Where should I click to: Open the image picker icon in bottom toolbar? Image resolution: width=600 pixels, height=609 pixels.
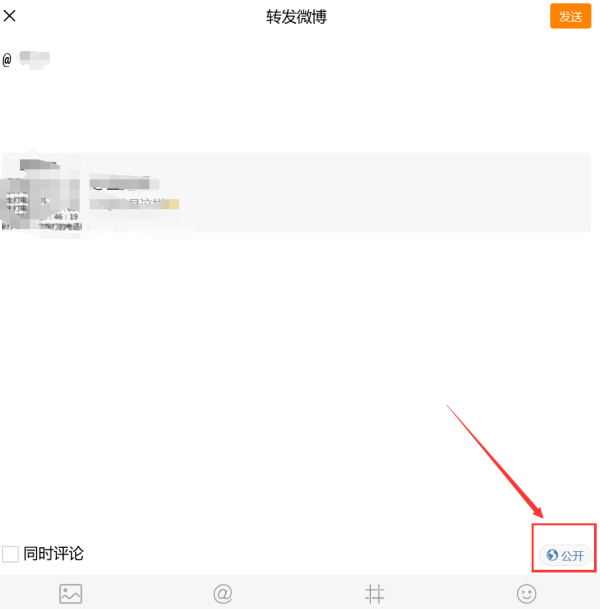[x=70, y=593]
